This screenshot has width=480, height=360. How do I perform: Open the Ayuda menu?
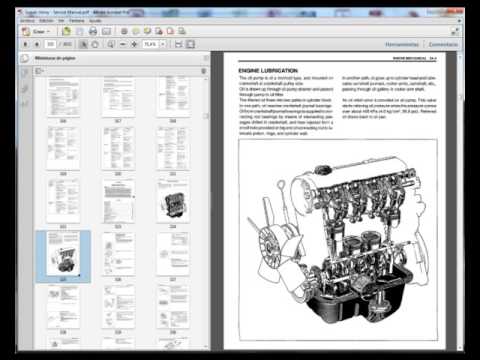[x=95, y=21]
